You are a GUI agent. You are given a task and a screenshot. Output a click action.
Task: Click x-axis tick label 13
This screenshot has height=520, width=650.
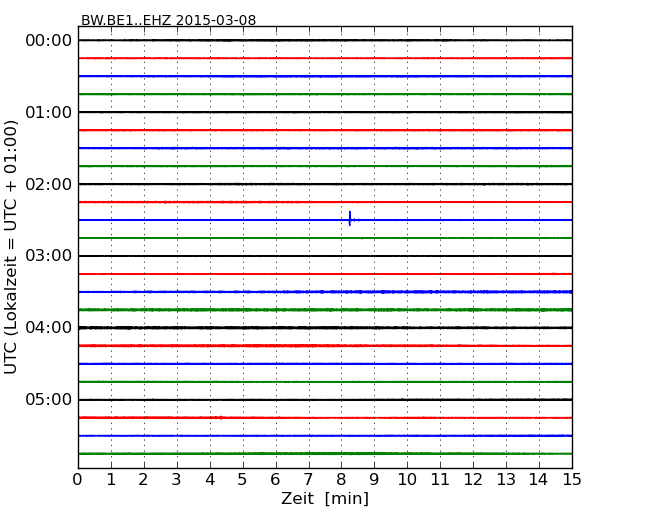click(506, 480)
